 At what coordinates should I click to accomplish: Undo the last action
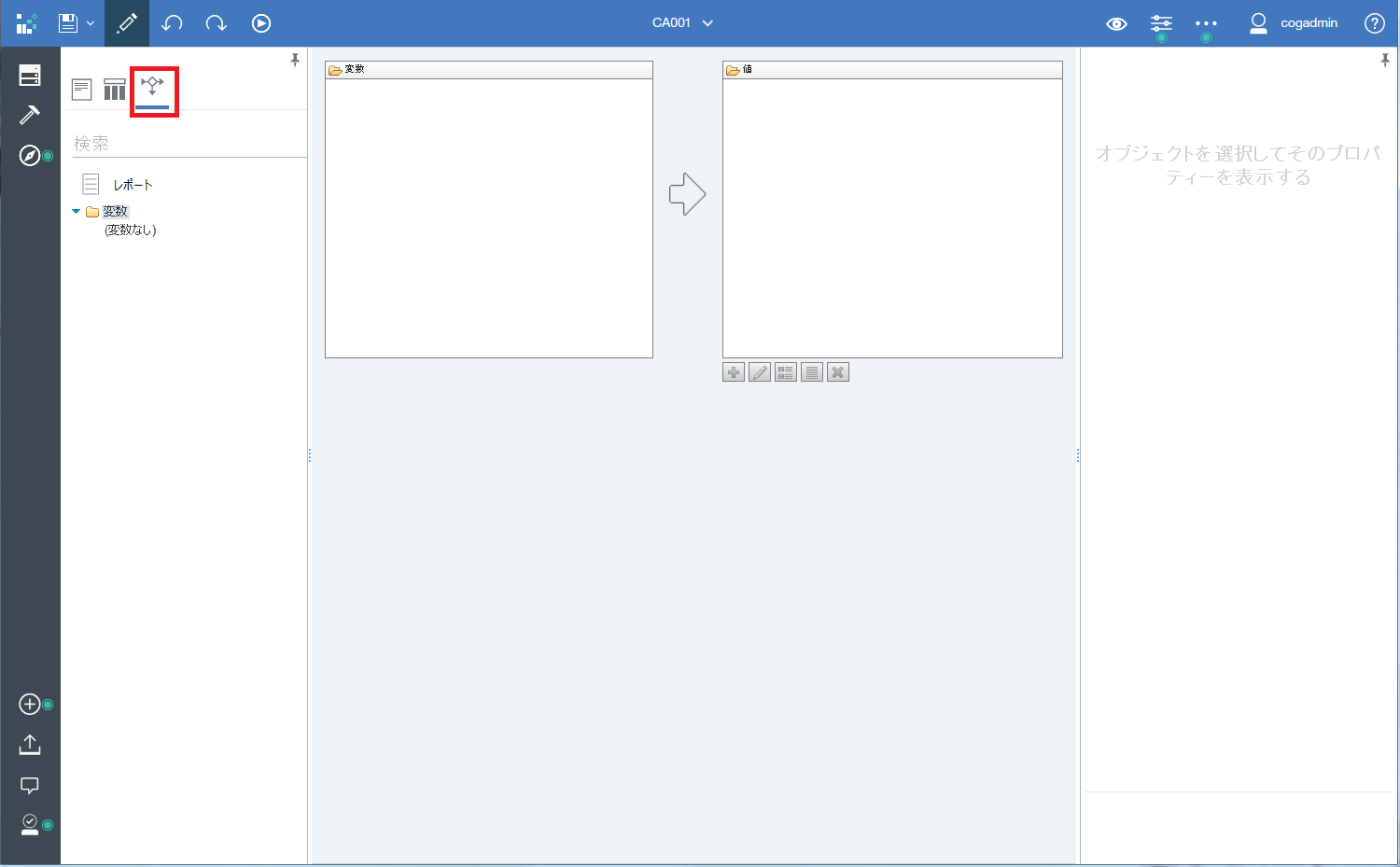[x=172, y=23]
